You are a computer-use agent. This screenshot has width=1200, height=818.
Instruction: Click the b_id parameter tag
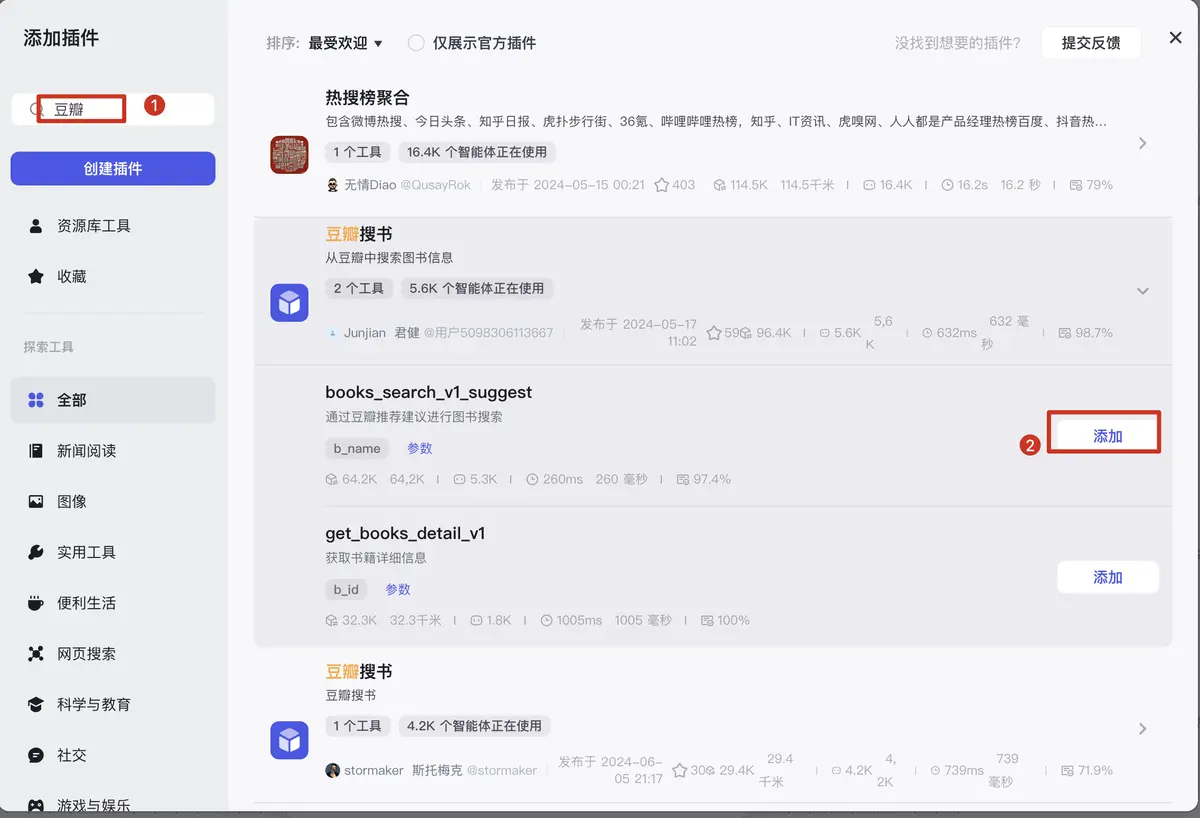tap(346, 589)
